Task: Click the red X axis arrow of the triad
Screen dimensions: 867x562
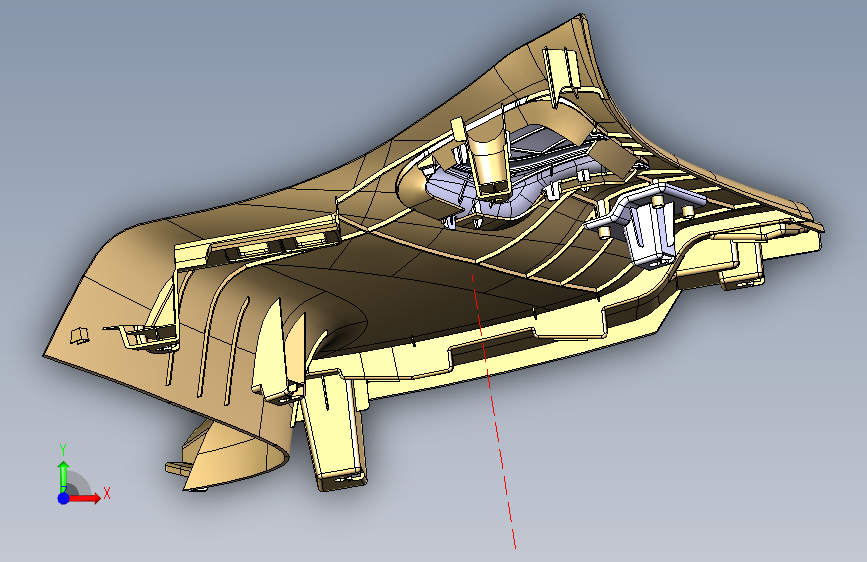Action: coord(85,498)
